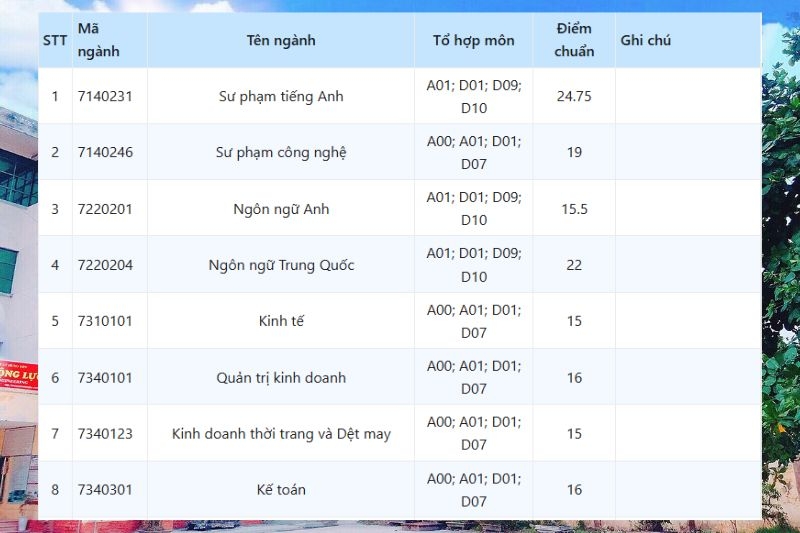800x533 pixels.
Task: Click the Tên ngành column header
Action: coord(281,40)
